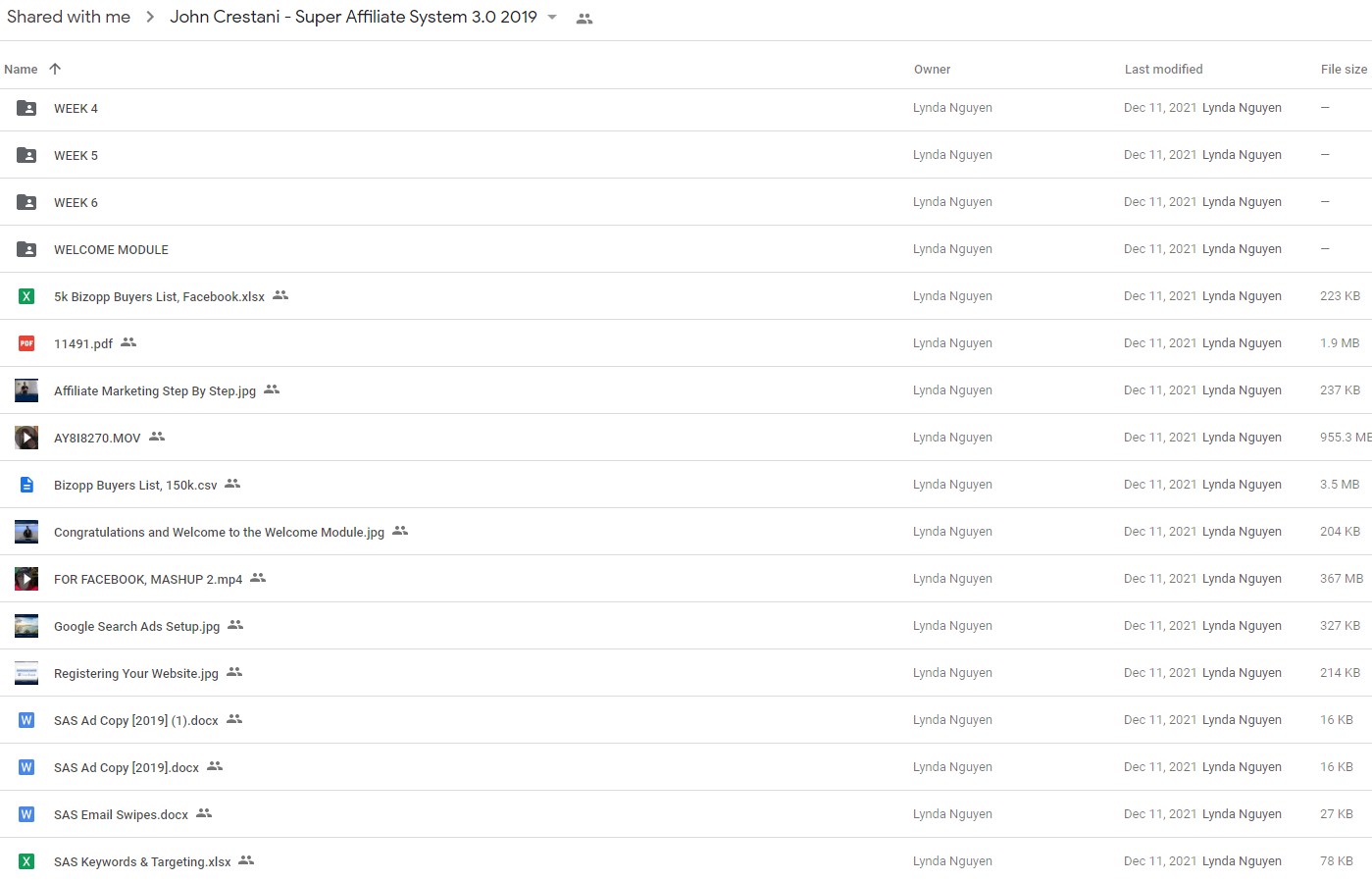Image resolution: width=1372 pixels, height=881 pixels.
Task: Click shared icon beside 11491.pdf
Action: tap(128, 342)
